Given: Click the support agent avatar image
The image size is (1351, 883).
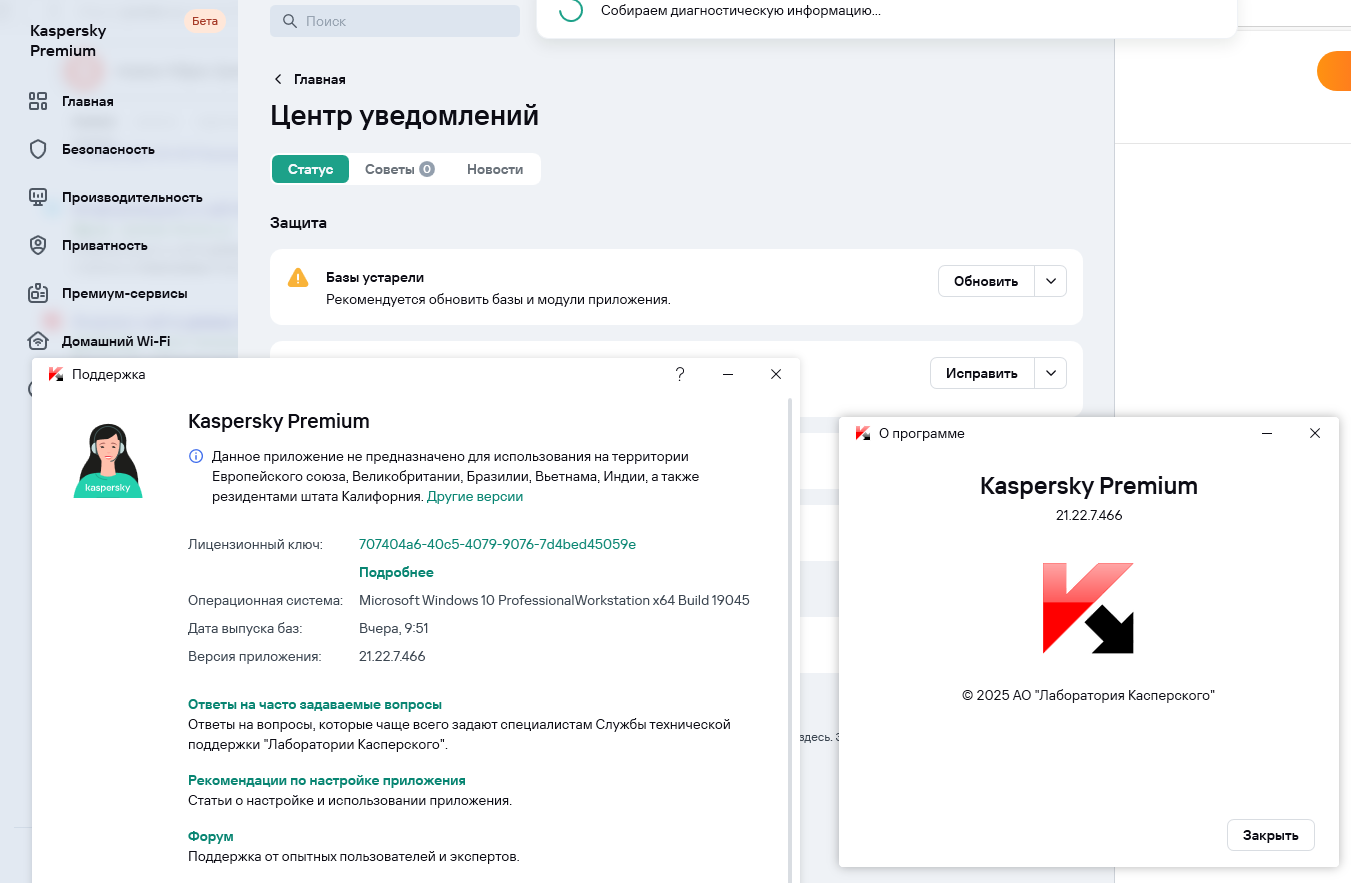Looking at the screenshot, I should coord(108,461).
